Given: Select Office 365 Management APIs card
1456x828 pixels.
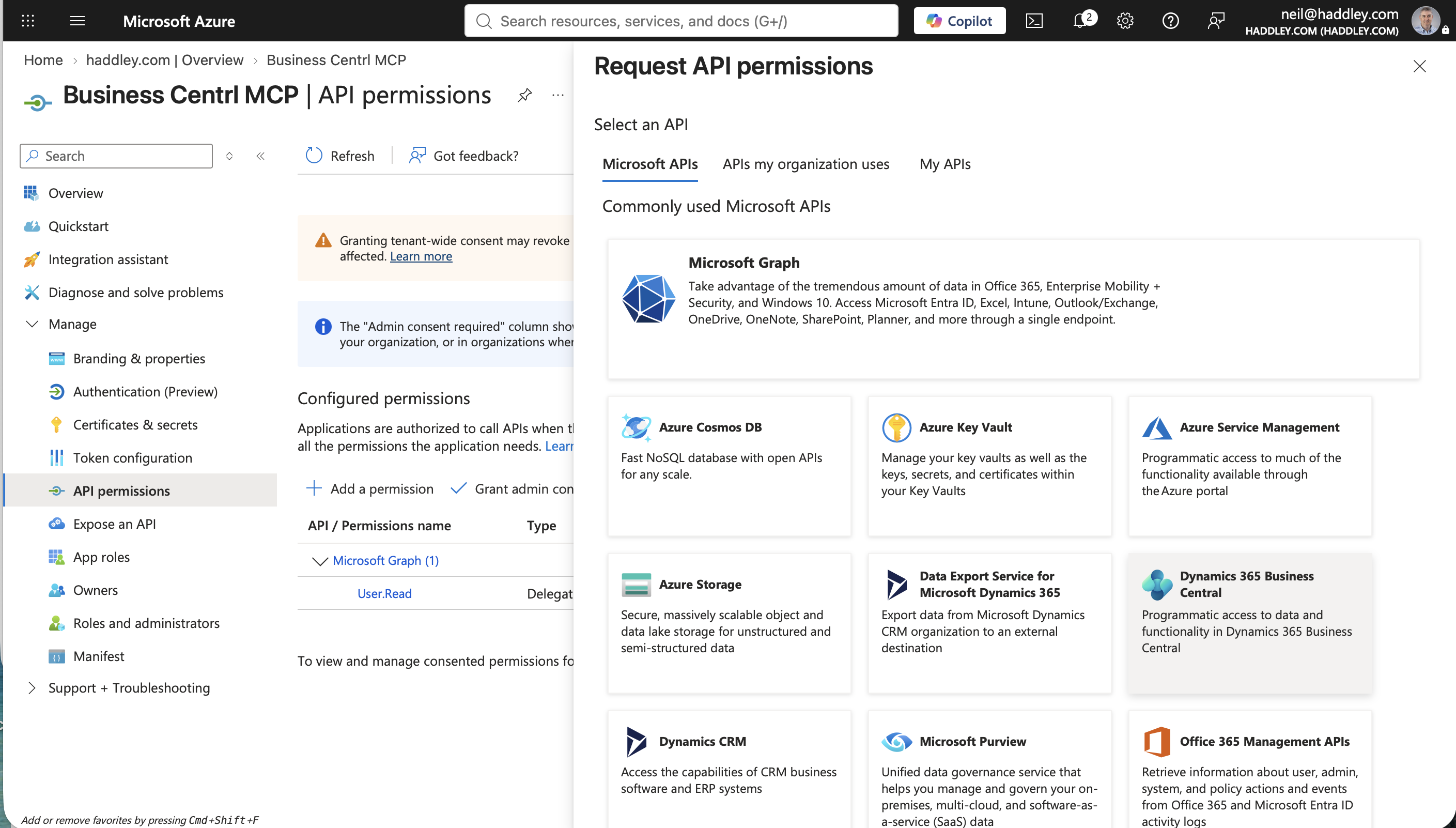Looking at the screenshot, I should pos(1250,770).
